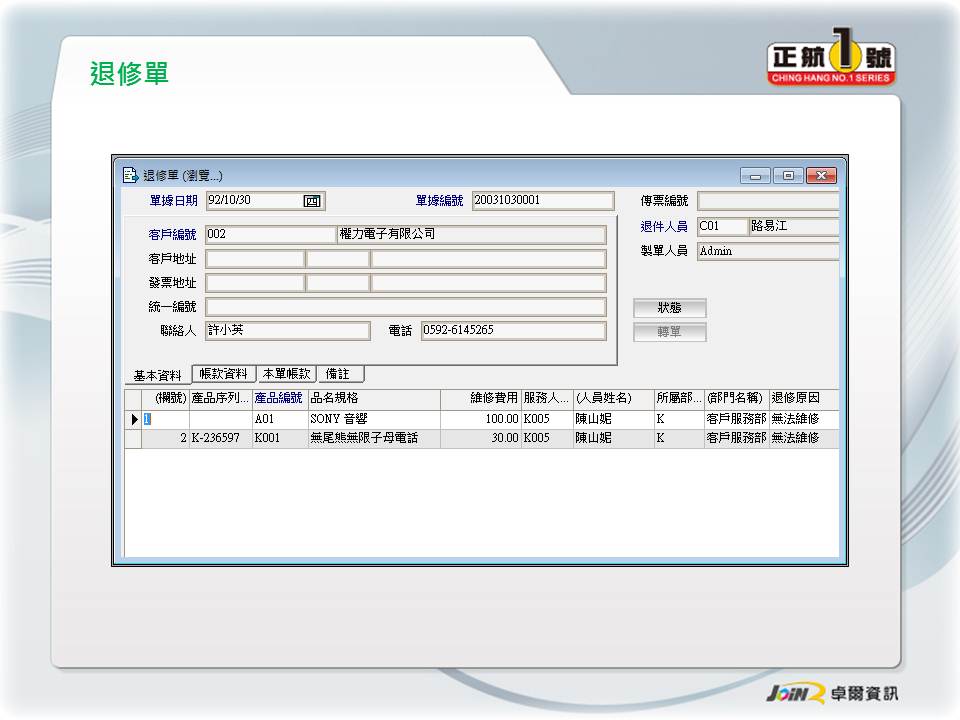Select the 電話 field 0592-6145265
960x720 pixels.
[513, 331]
